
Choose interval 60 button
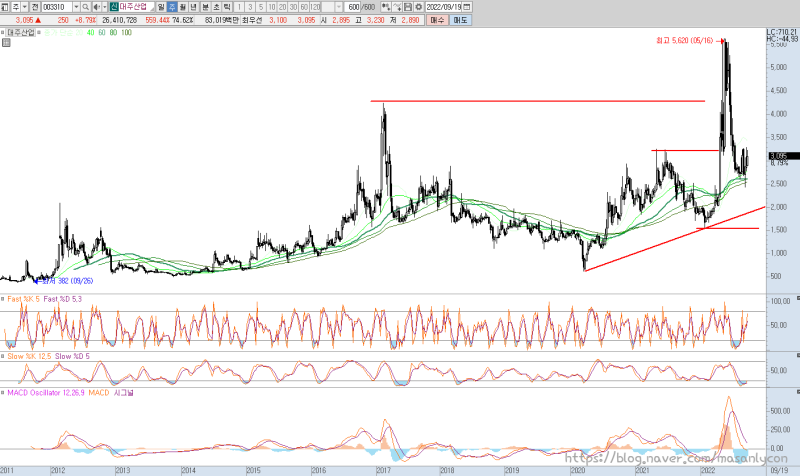(x=304, y=7)
